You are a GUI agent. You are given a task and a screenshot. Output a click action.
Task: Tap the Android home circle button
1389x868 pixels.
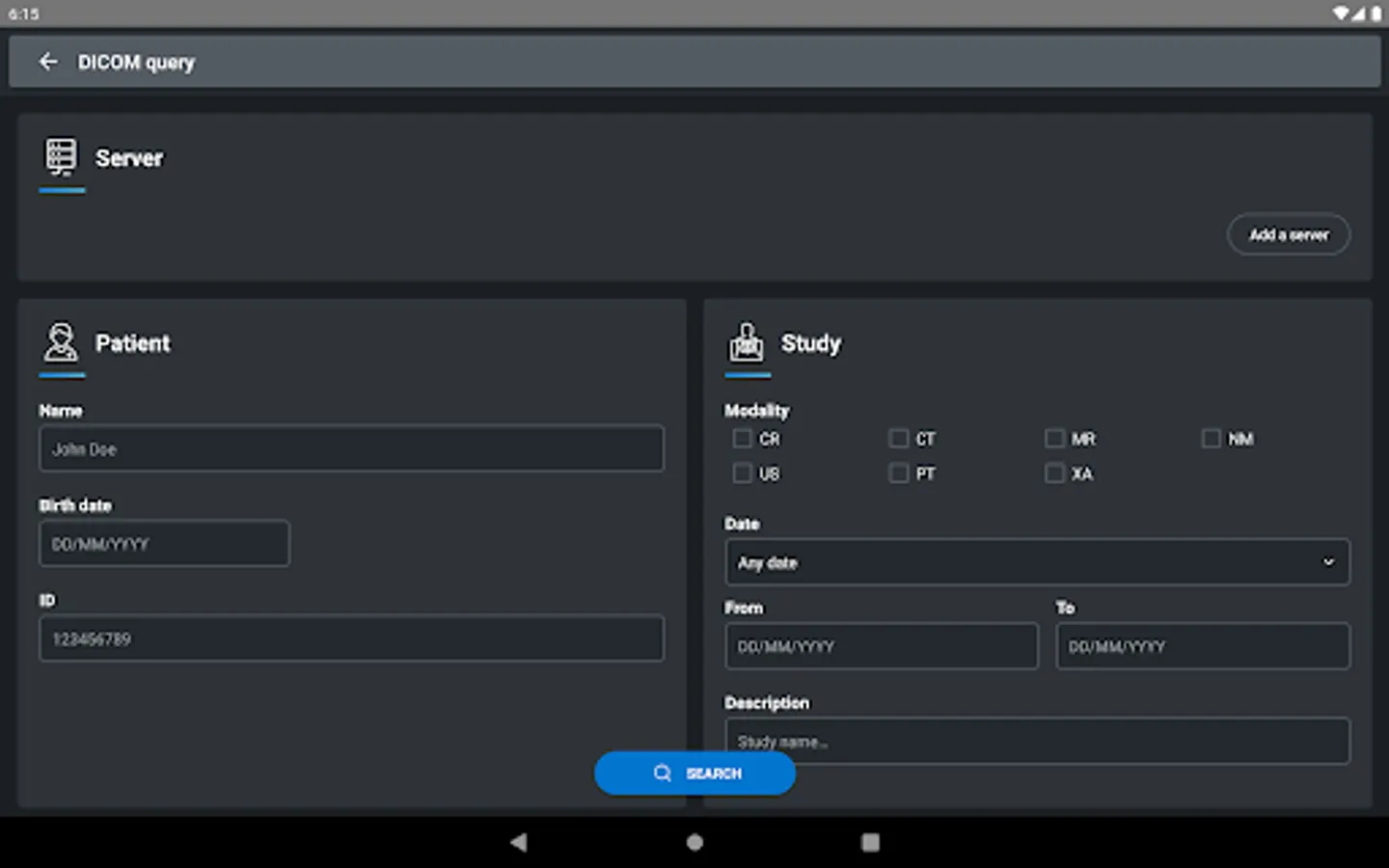pos(694,842)
